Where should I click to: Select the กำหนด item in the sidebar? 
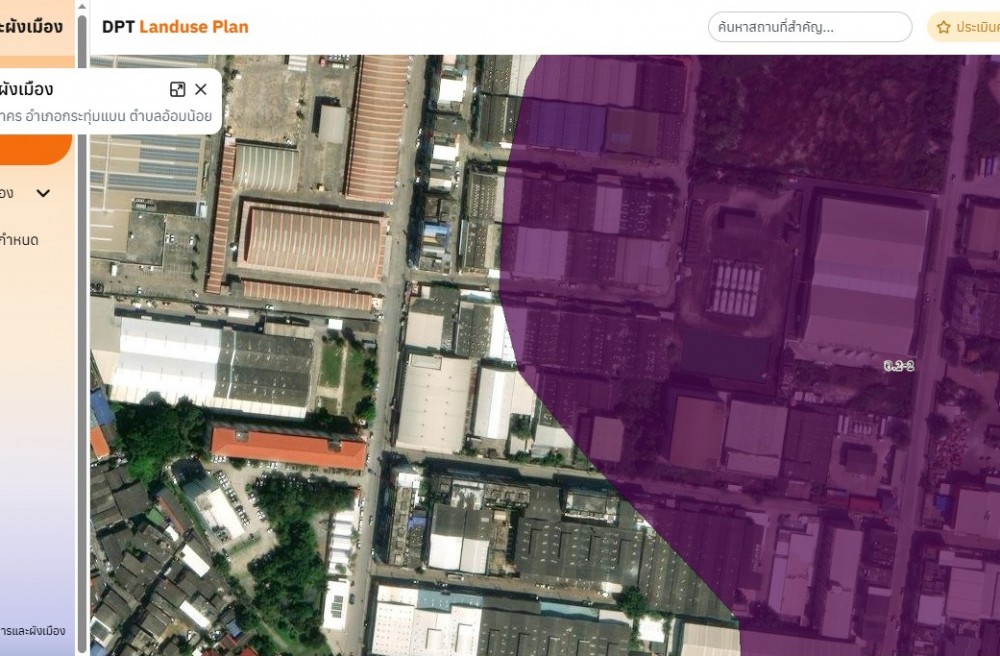pos(19,240)
